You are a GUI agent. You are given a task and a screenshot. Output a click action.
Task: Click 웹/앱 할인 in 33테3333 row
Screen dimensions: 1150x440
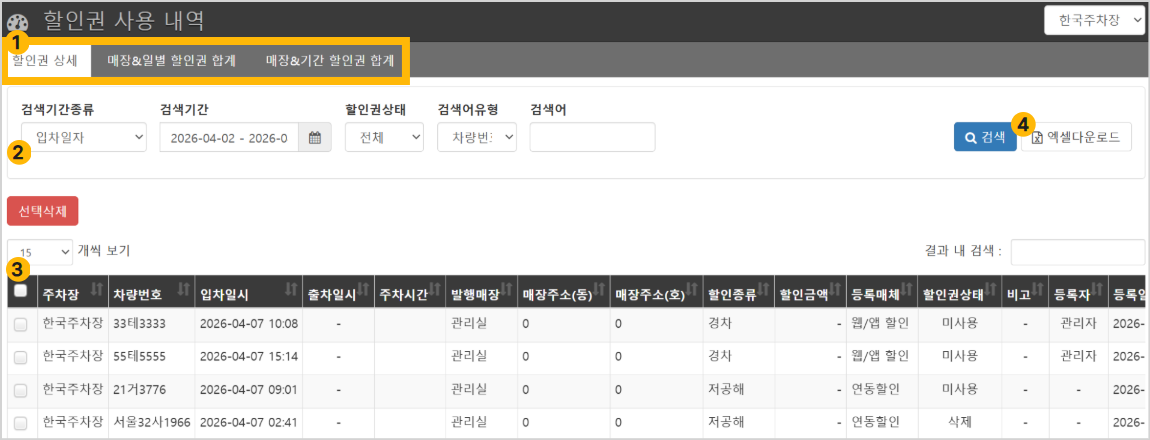[x=880, y=324]
